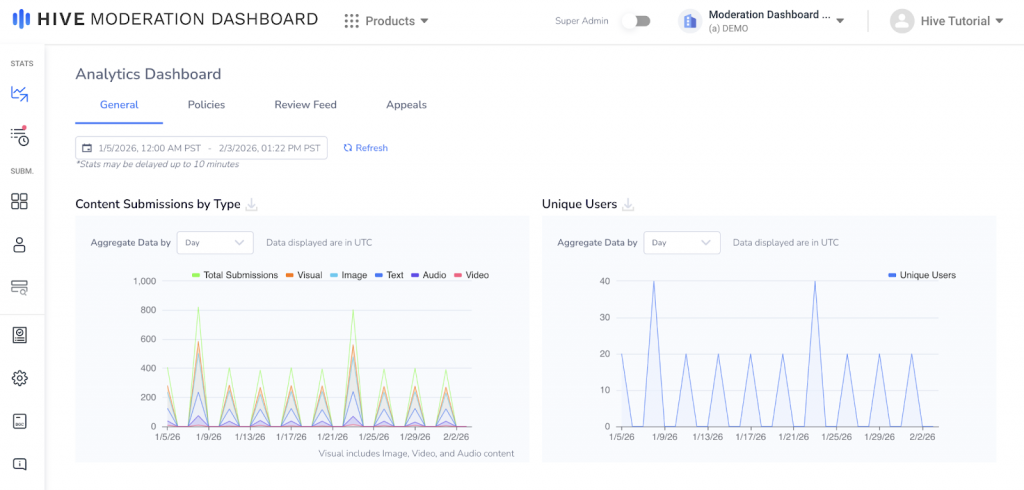Open the Hive Tutorial account menu
The width and height of the screenshot is (1024, 490).
[x=946, y=21]
